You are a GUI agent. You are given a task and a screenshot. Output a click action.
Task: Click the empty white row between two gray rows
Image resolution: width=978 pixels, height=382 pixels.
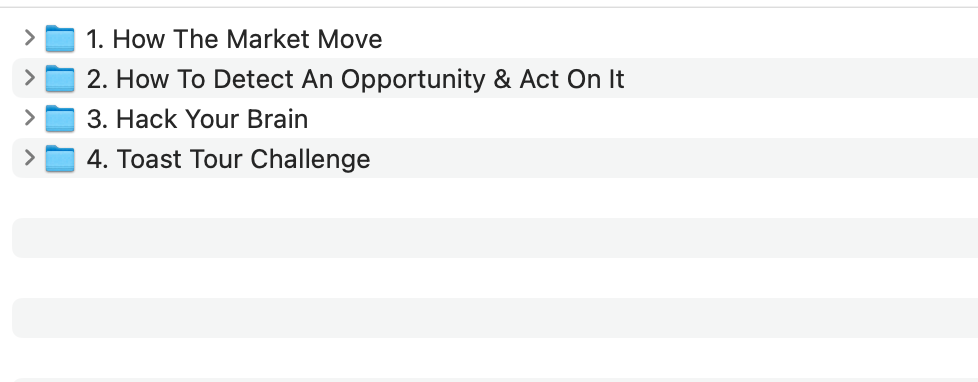(495, 278)
